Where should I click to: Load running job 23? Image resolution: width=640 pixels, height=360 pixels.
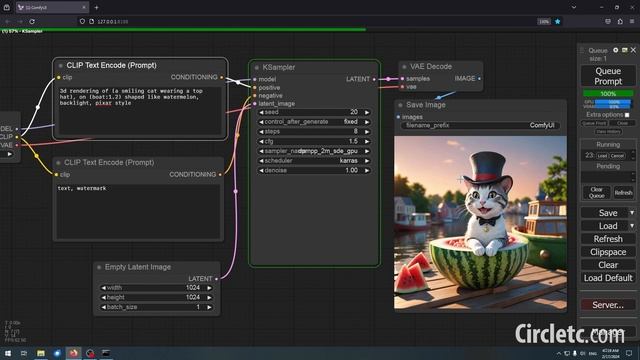pyautogui.click(x=602, y=156)
